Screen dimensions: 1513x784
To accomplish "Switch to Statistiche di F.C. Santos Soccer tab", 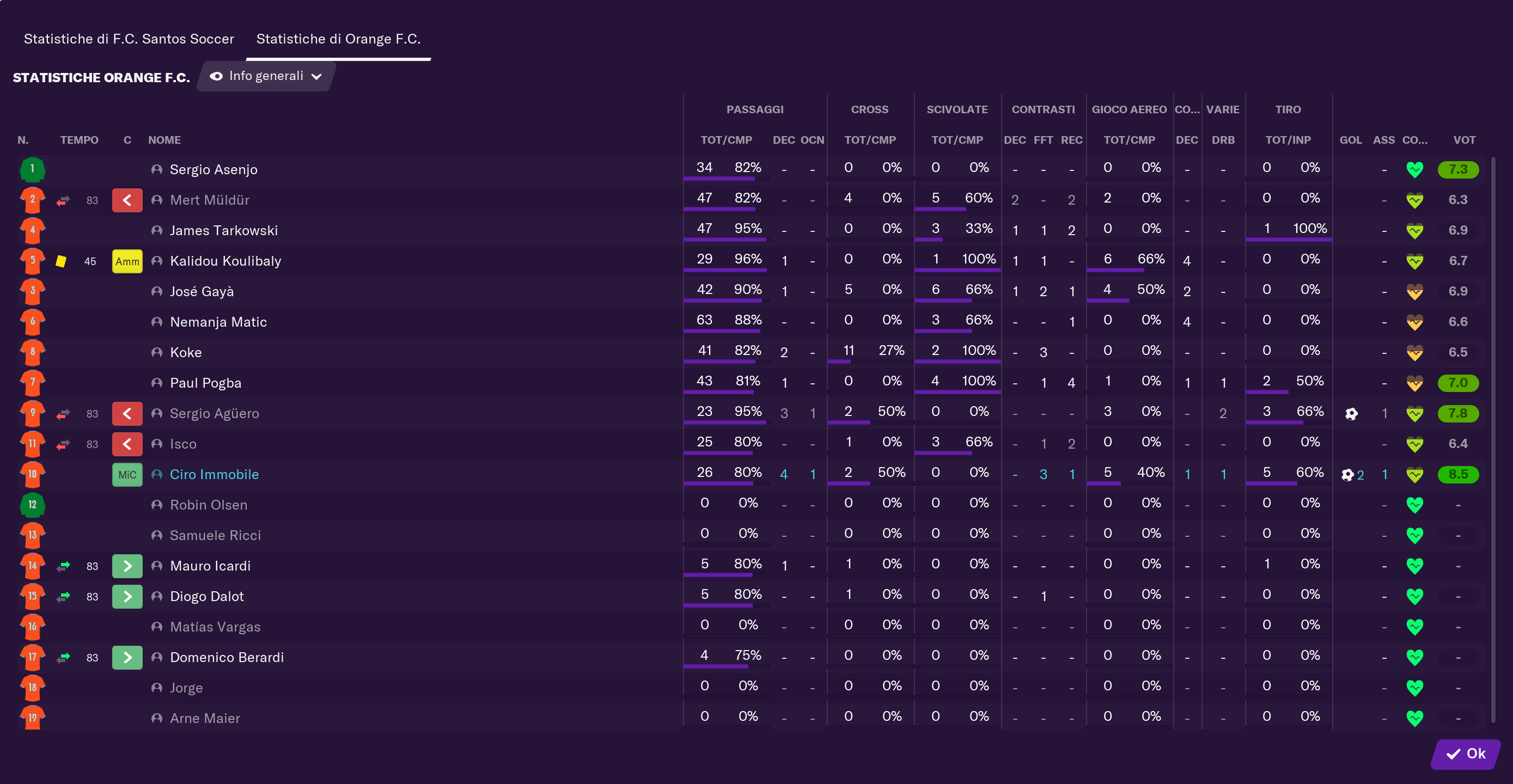I will click(x=129, y=39).
